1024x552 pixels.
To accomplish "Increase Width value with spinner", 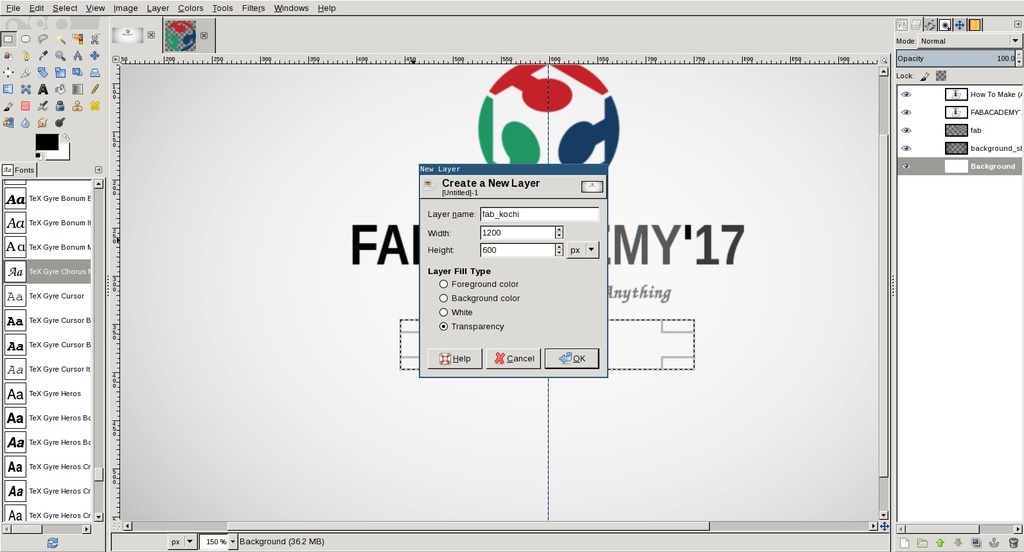I will [559, 229].
